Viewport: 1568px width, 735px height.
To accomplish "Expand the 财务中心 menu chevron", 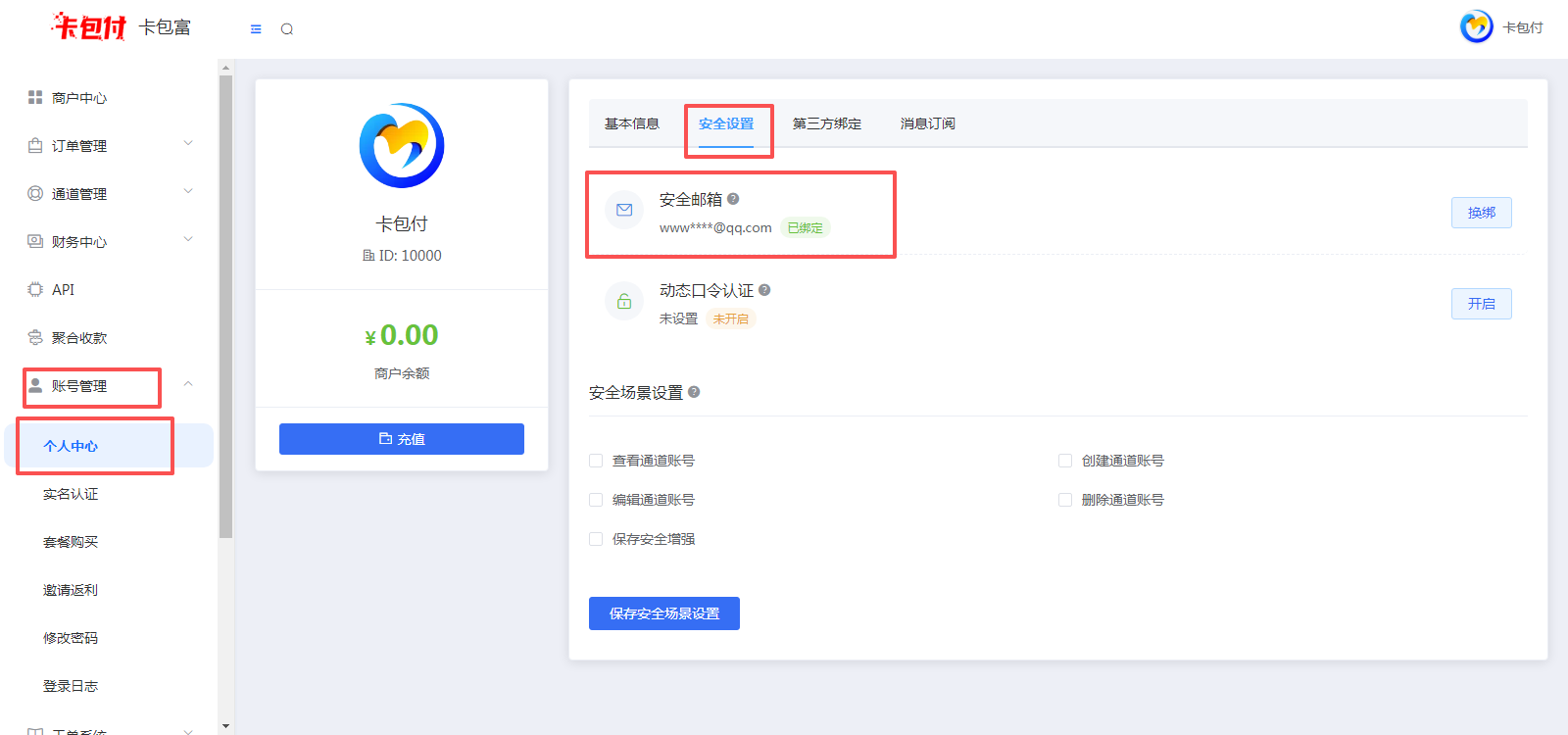I will pyautogui.click(x=188, y=240).
